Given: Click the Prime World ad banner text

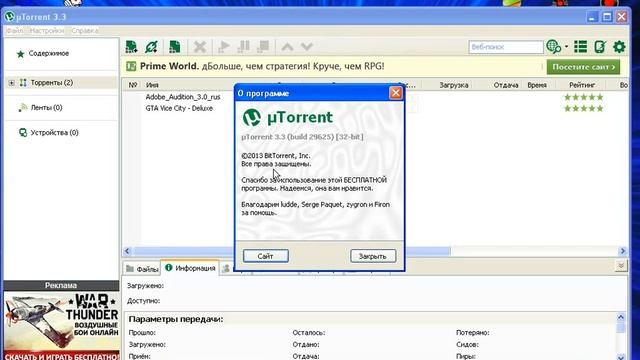Looking at the screenshot, I should click(x=262, y=66).
